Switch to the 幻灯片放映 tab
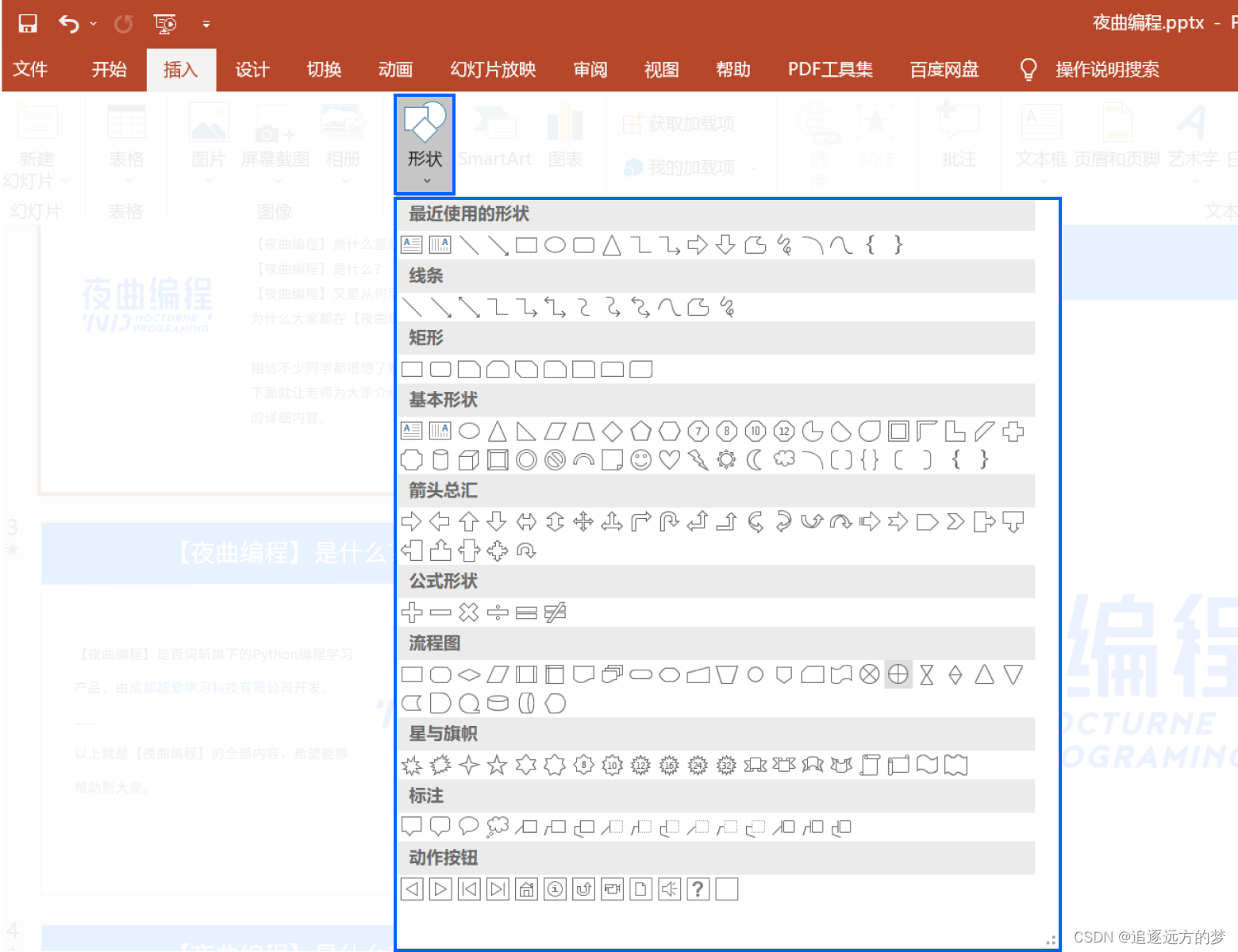Viewport: 1238px width, 952px height. pos(493,70)
